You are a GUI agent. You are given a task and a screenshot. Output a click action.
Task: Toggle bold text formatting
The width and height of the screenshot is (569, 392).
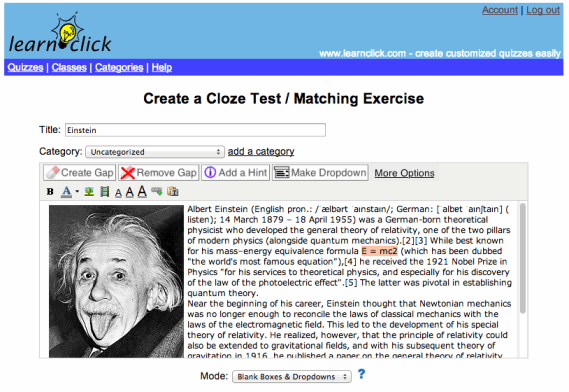50,192
